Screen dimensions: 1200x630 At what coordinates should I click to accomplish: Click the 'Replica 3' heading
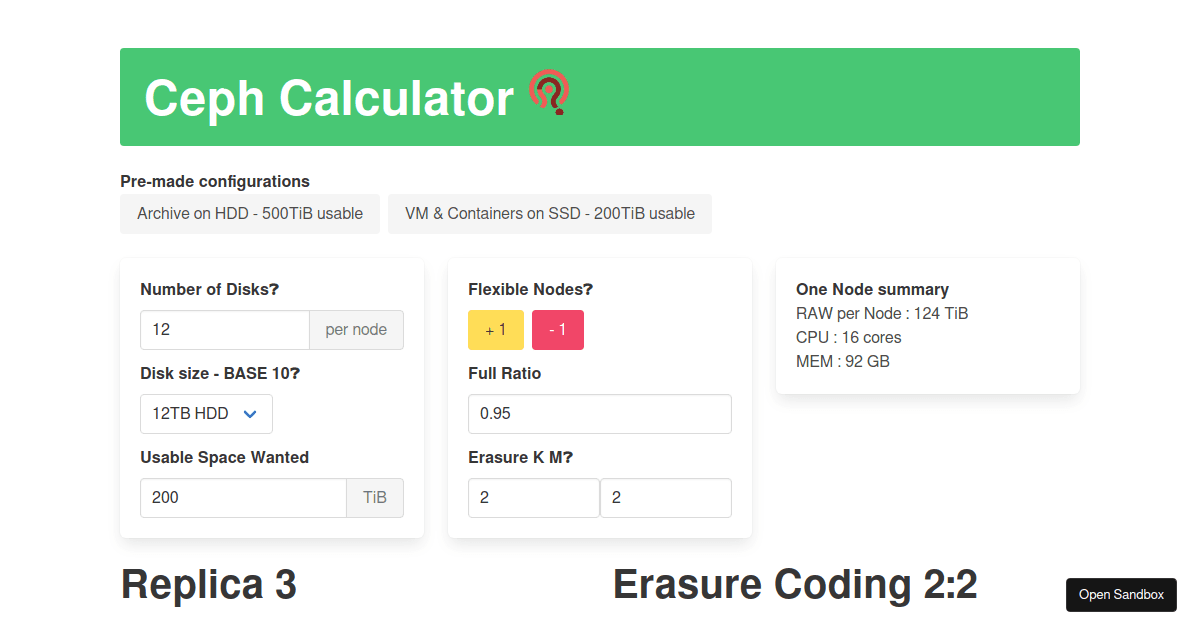pos(208,584)
